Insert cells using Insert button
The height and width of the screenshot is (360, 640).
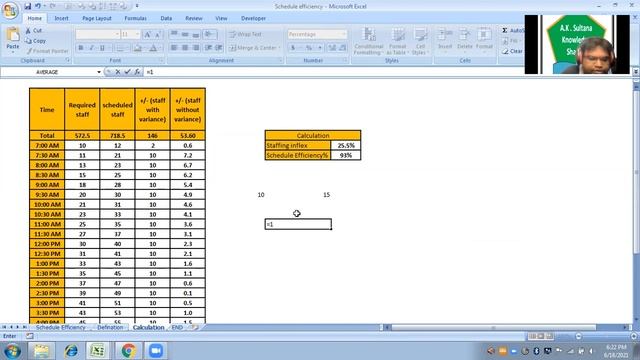[x=444, y=40]
